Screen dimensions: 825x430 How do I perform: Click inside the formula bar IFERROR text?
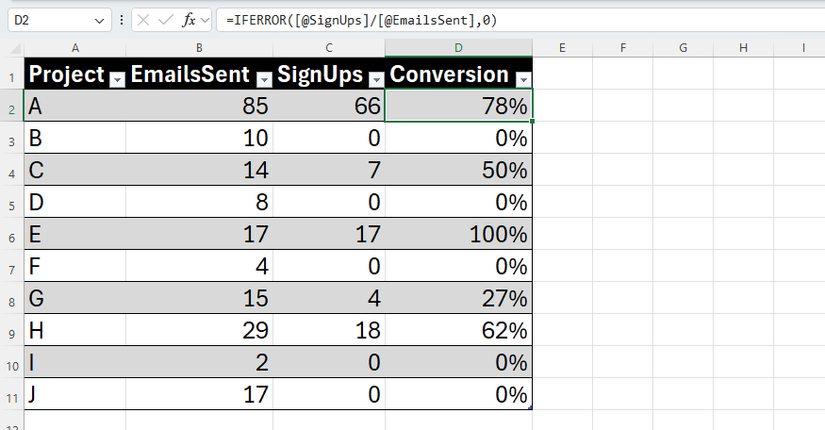pyautogui.click(x=361, y=21)
